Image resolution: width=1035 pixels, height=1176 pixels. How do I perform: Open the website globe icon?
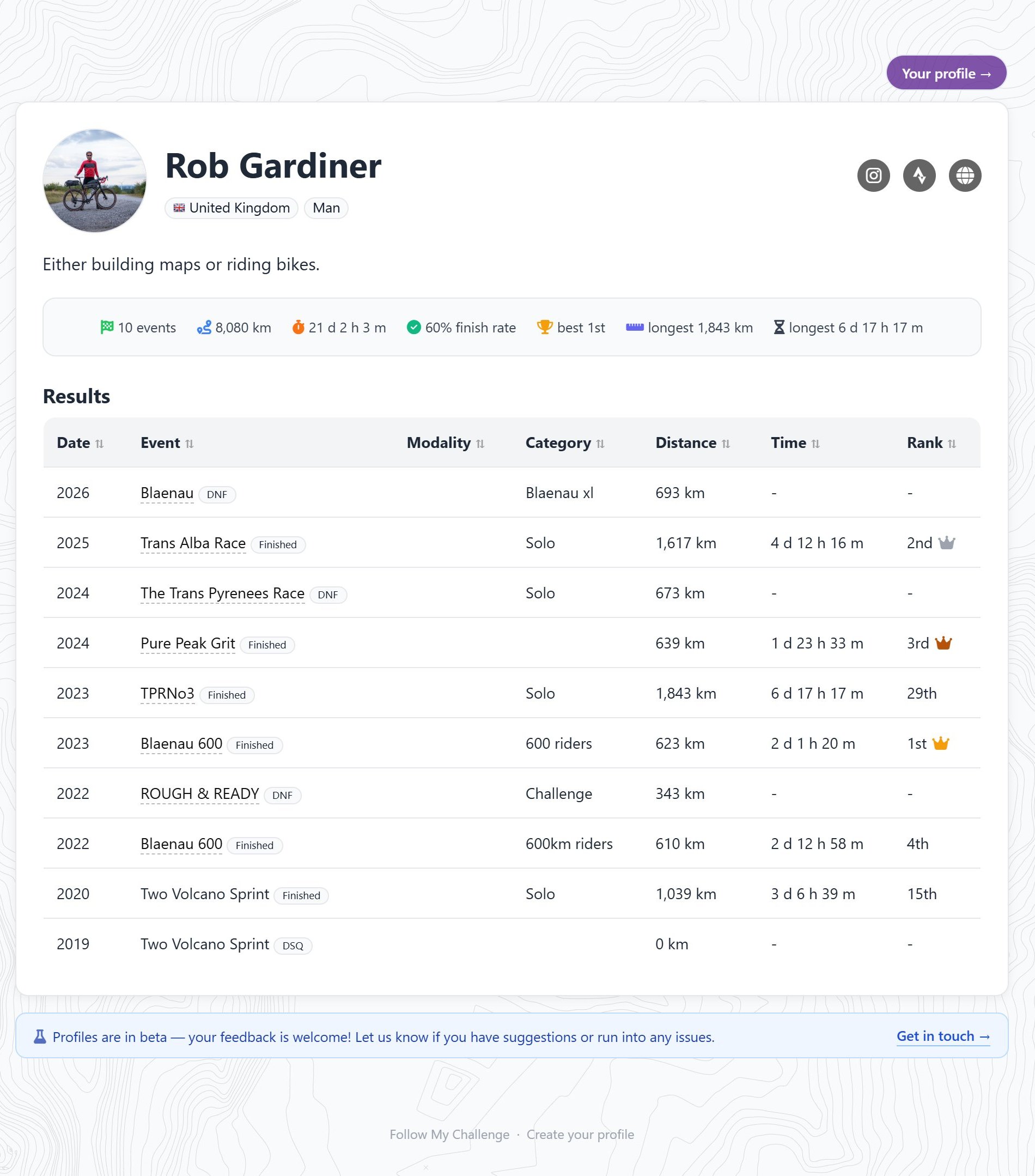[965, 175]
